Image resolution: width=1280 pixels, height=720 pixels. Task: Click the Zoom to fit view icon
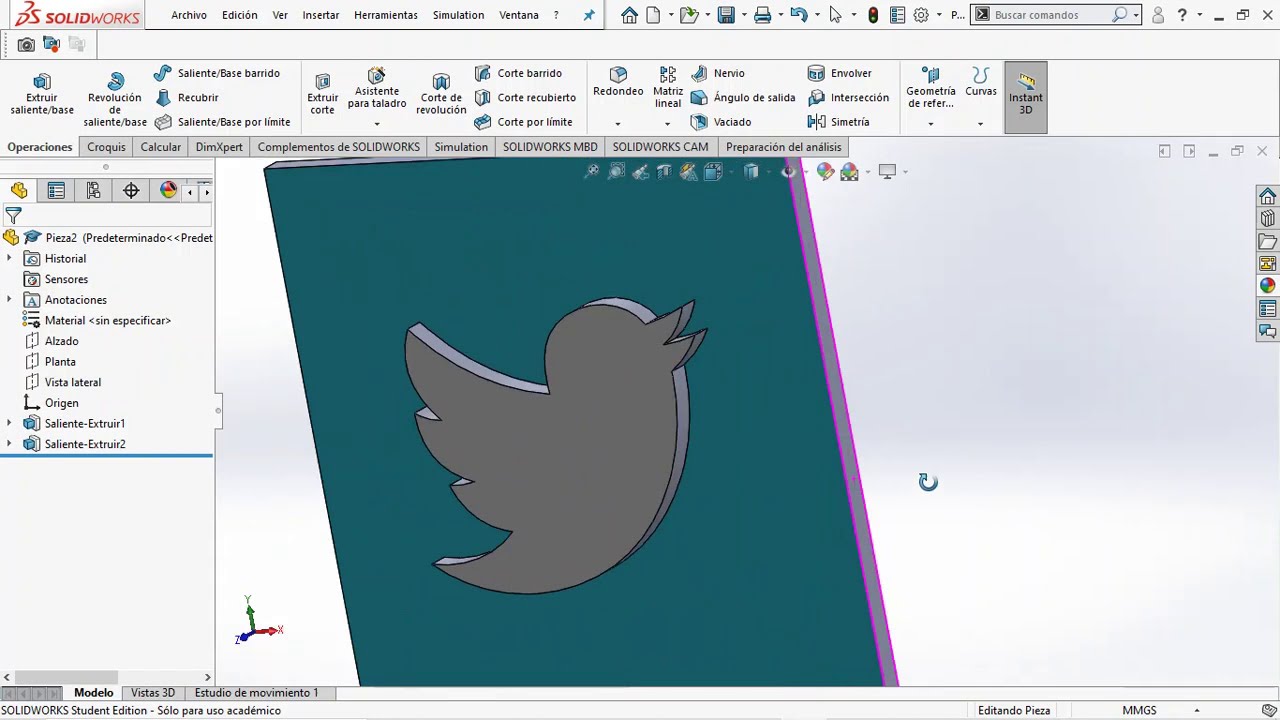[x=592, y=172]
